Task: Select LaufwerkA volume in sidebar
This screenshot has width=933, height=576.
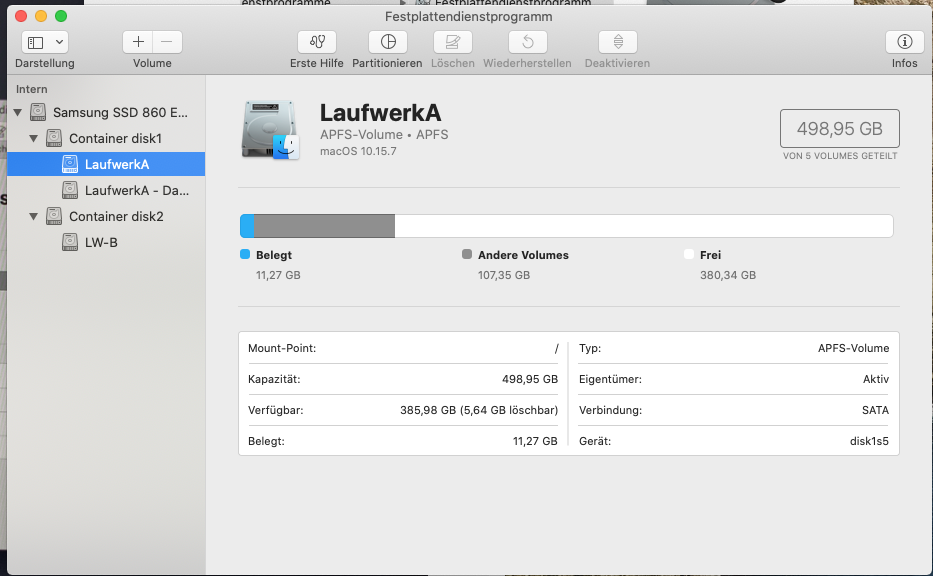Action: [116, 164]
